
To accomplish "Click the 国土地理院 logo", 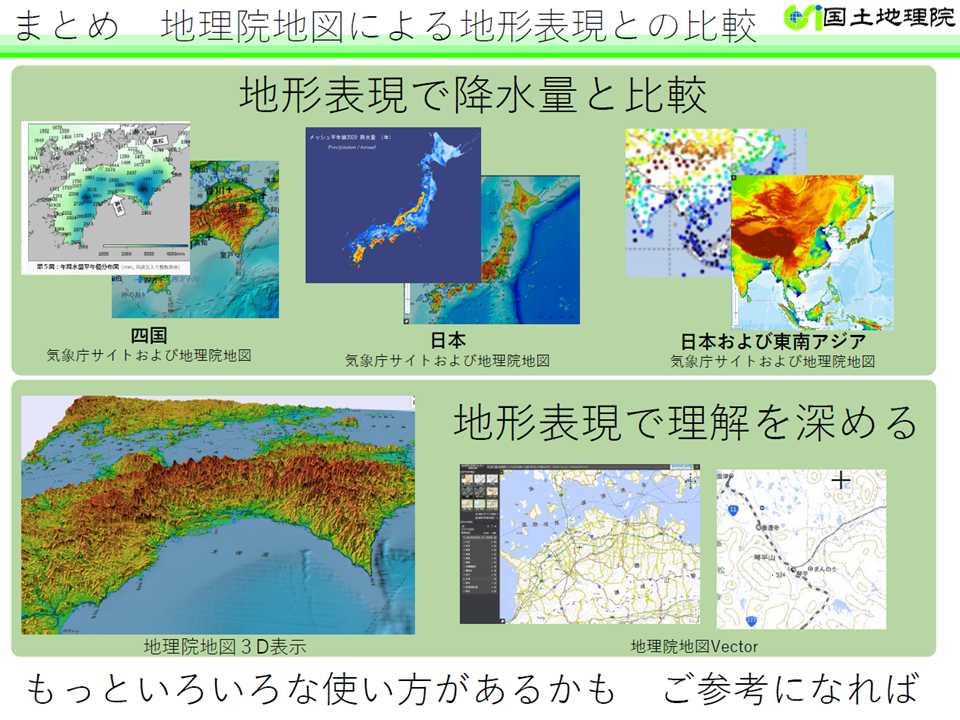I will click(x=869, y=17).
